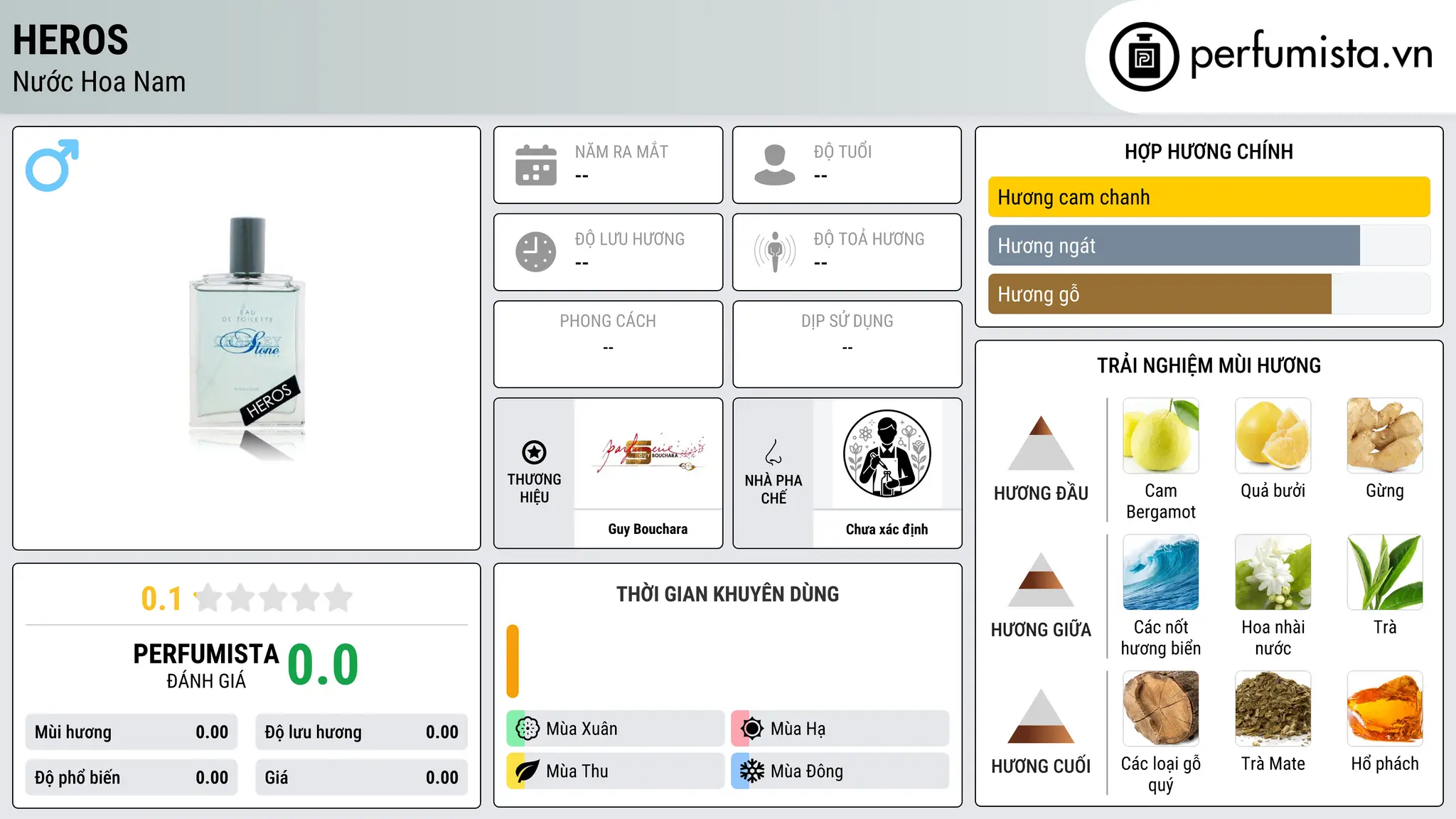Viewport: 1456px width, 819px height.
Task: Click the Mùa Đông snowflake icon
Action: pyautogui.click(x=752, y=771)
